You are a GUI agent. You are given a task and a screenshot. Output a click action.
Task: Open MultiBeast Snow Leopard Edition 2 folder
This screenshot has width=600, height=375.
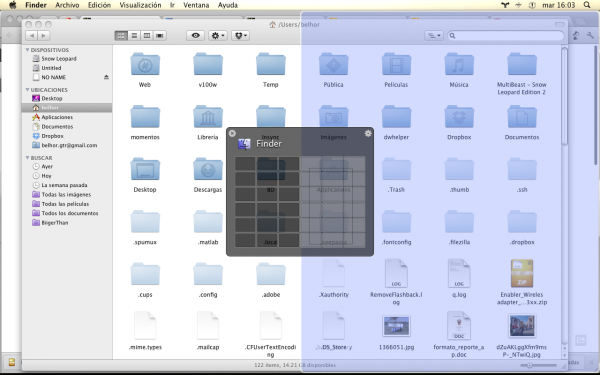522,64
